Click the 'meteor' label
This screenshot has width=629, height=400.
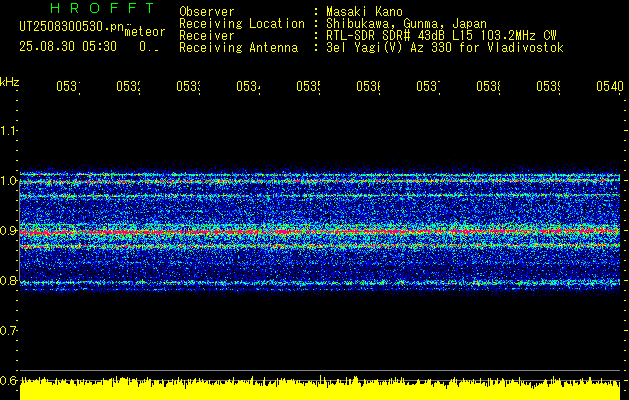coord(145,32)
